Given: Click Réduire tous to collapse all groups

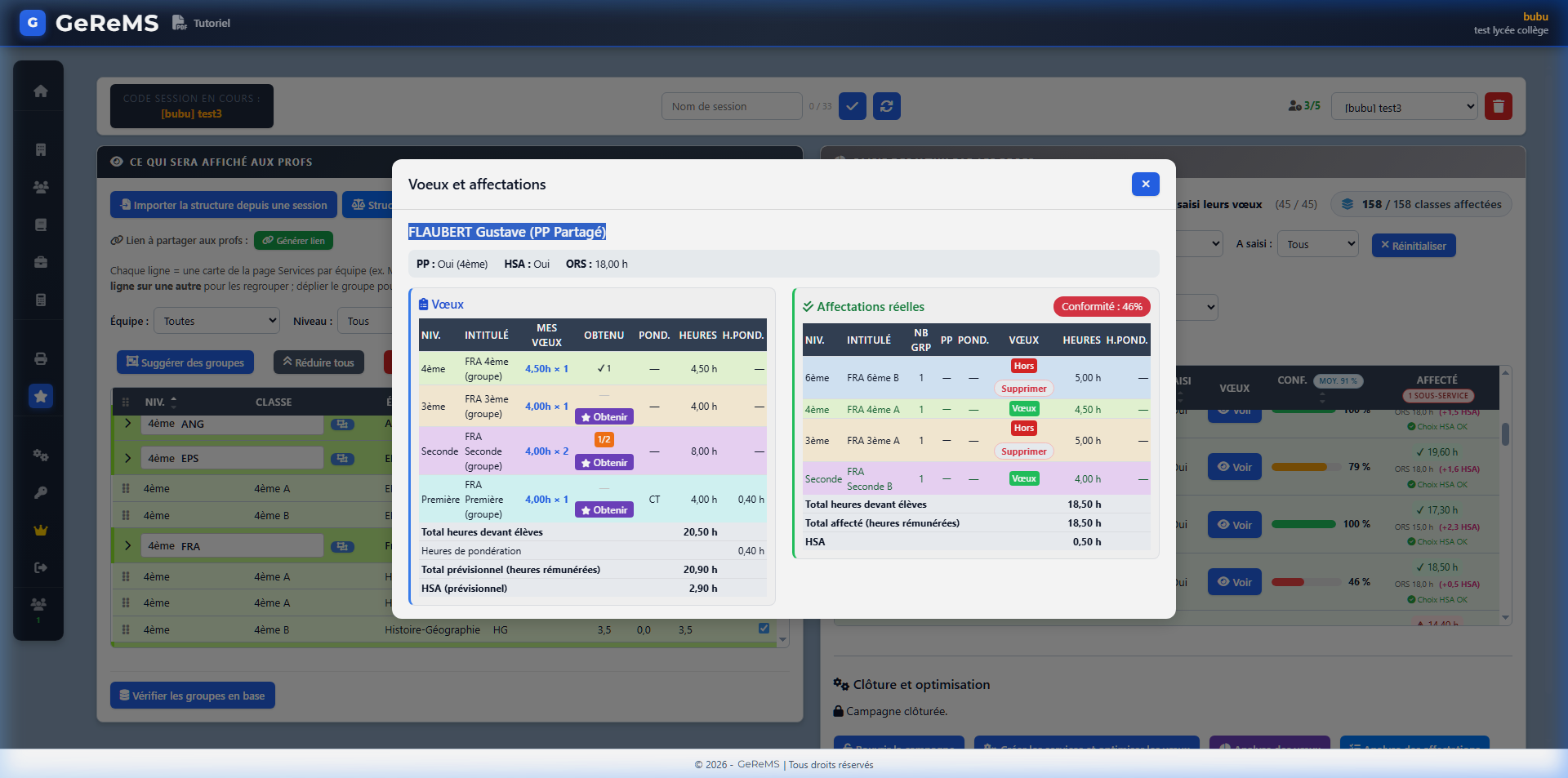Looking at the screenshot, I should click(318, 362).
